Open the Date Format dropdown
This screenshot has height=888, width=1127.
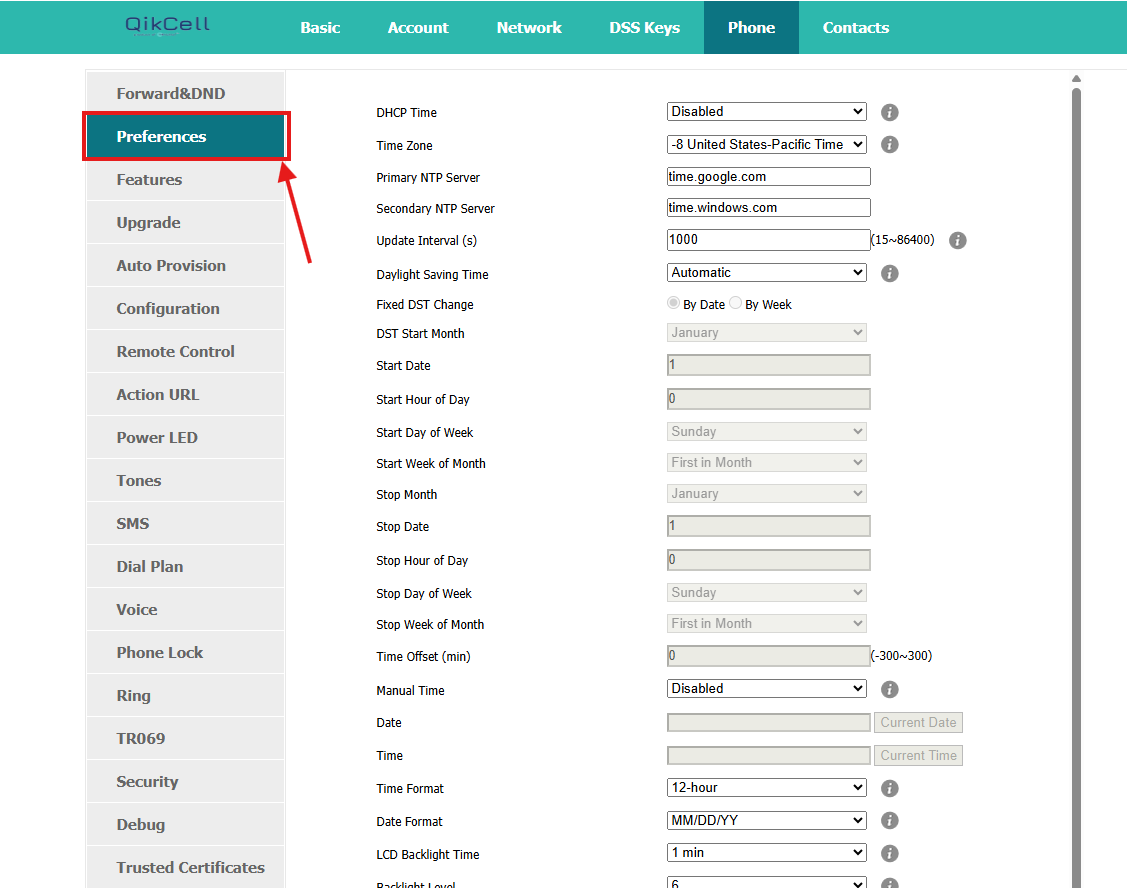766,821
